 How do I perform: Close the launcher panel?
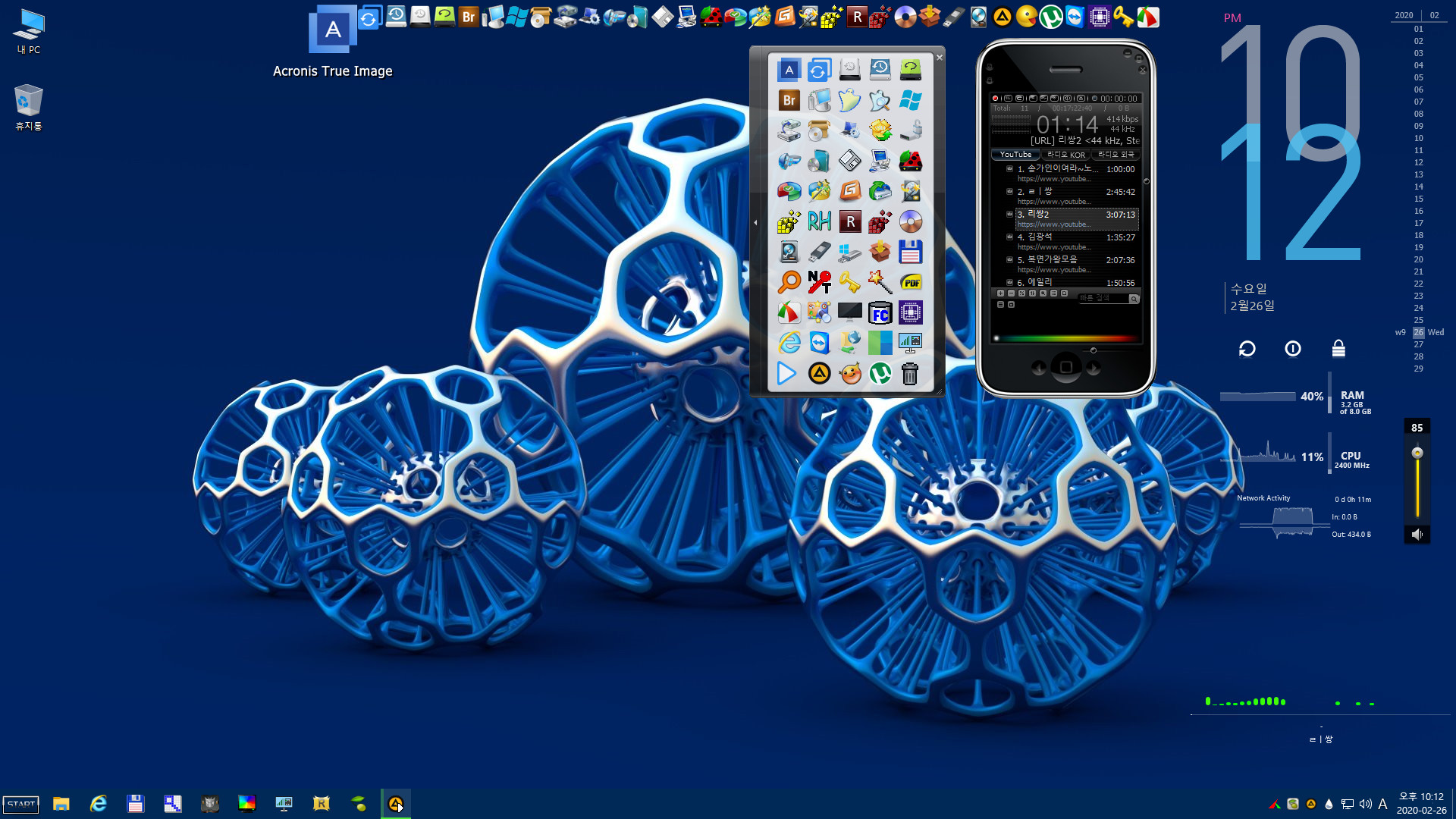940,58
